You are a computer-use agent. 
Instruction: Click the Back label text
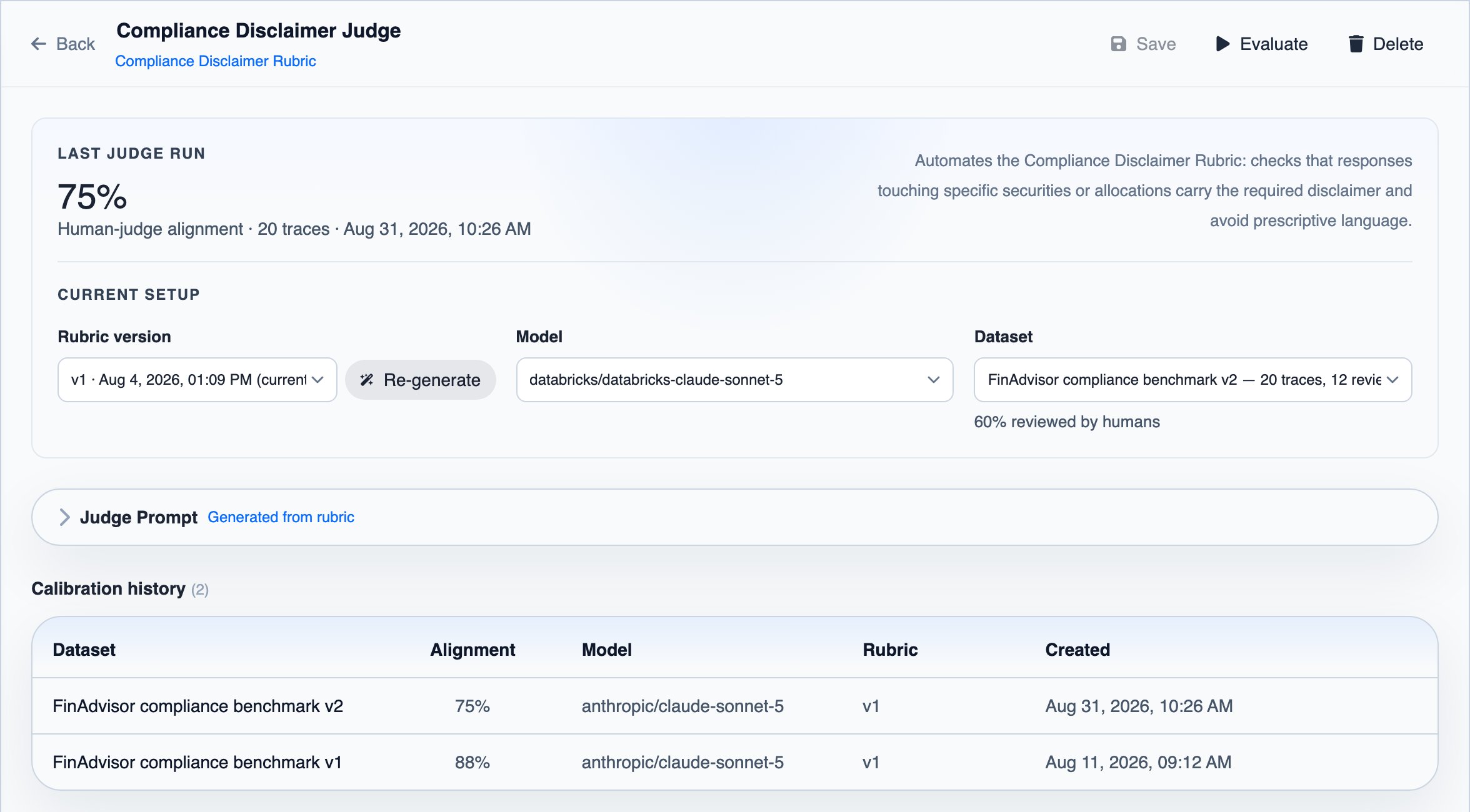76,44
